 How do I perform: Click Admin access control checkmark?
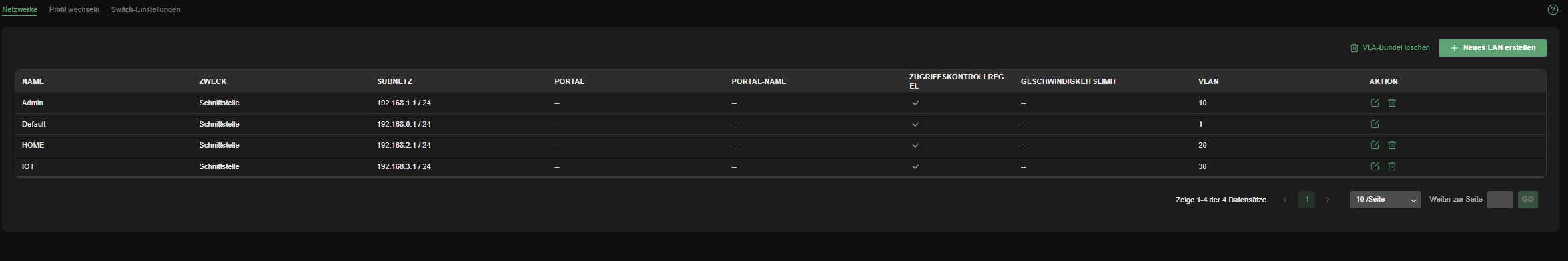[915, 103]
